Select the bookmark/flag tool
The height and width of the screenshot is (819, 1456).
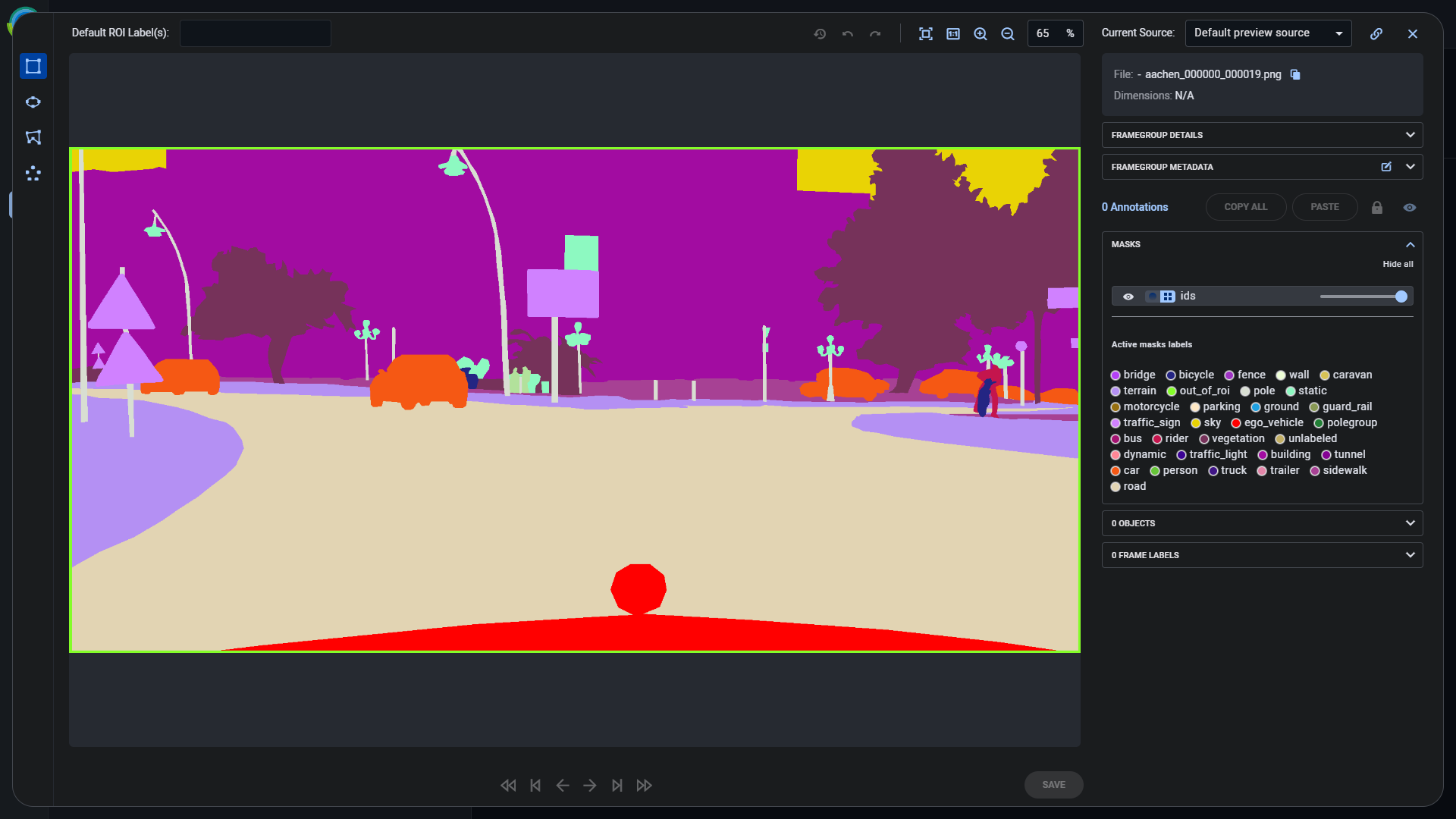tap(33, 138)
